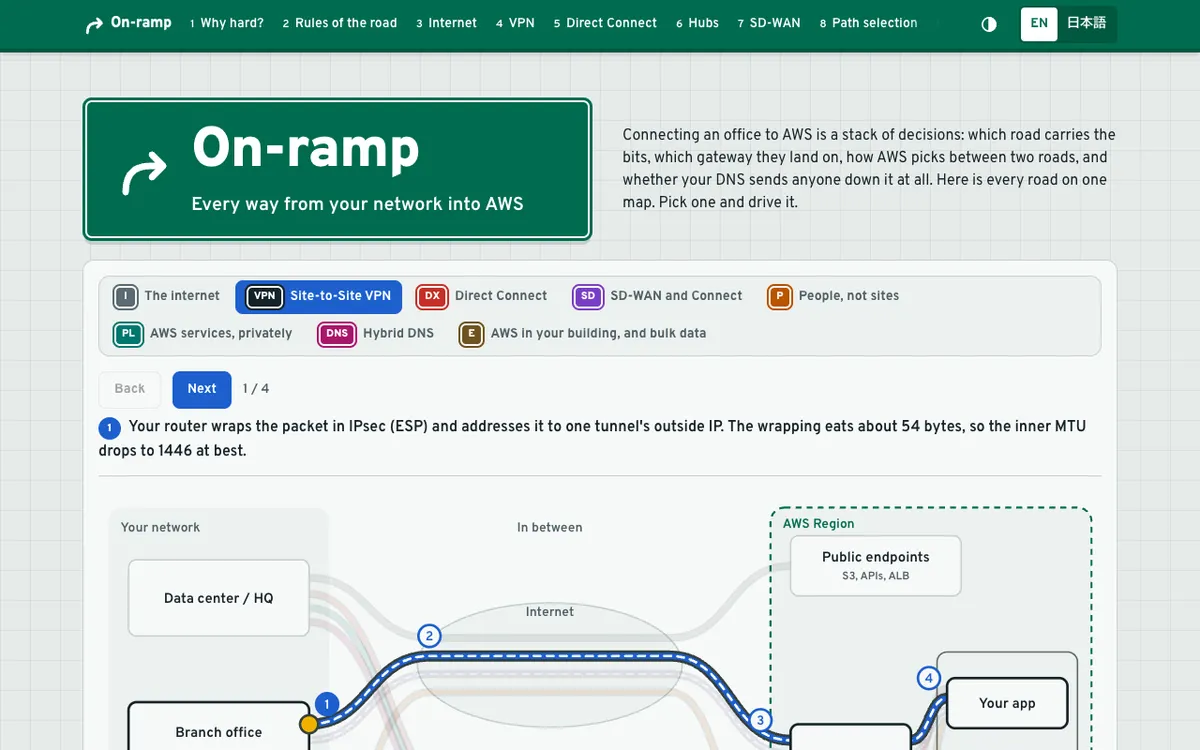Choose the Hybrid DNS road
This screenshot has width=1200, height=750.
tap(375, 334)
